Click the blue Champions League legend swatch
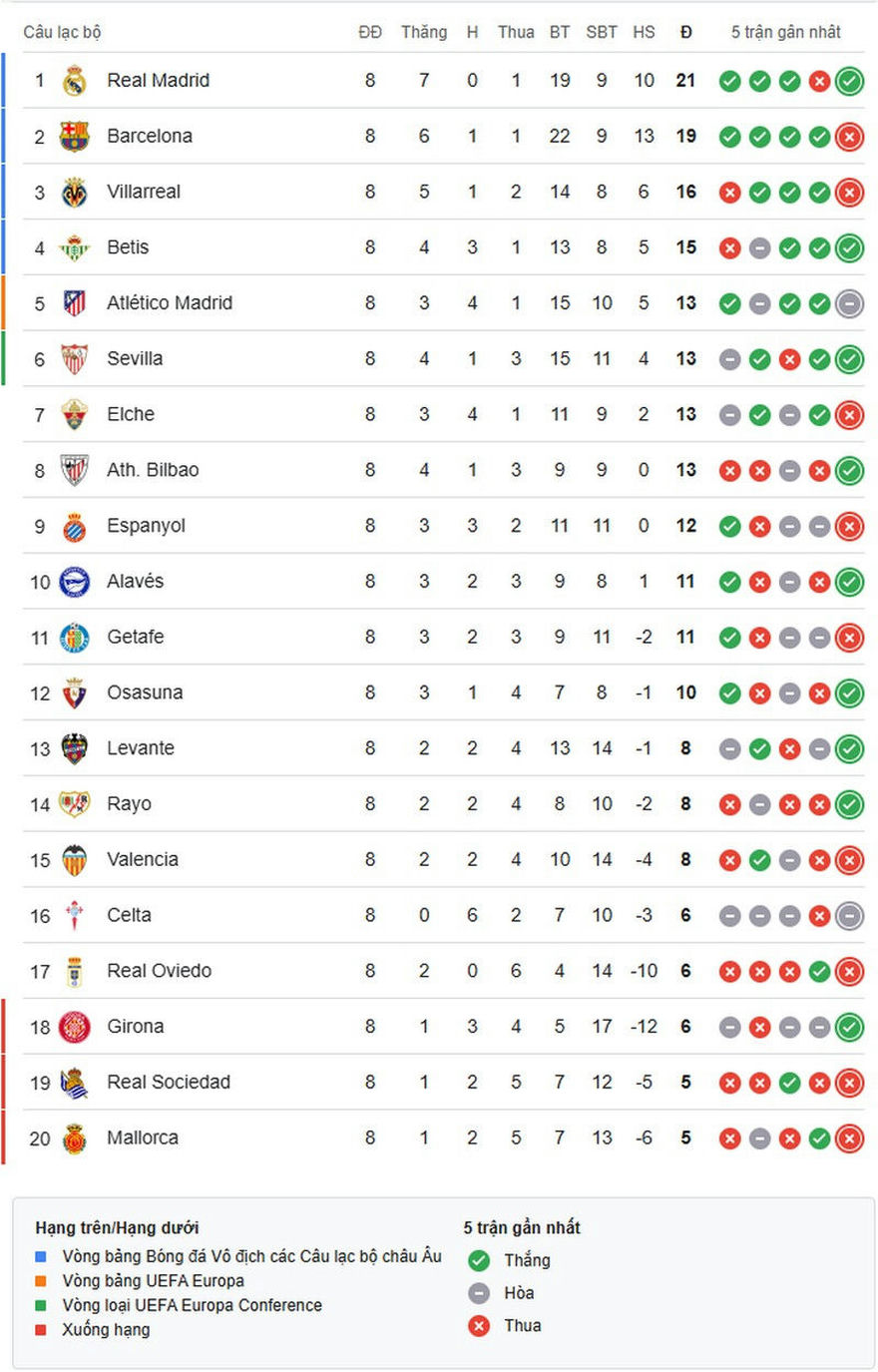The image size is (878, 1372). (41, 1256)
